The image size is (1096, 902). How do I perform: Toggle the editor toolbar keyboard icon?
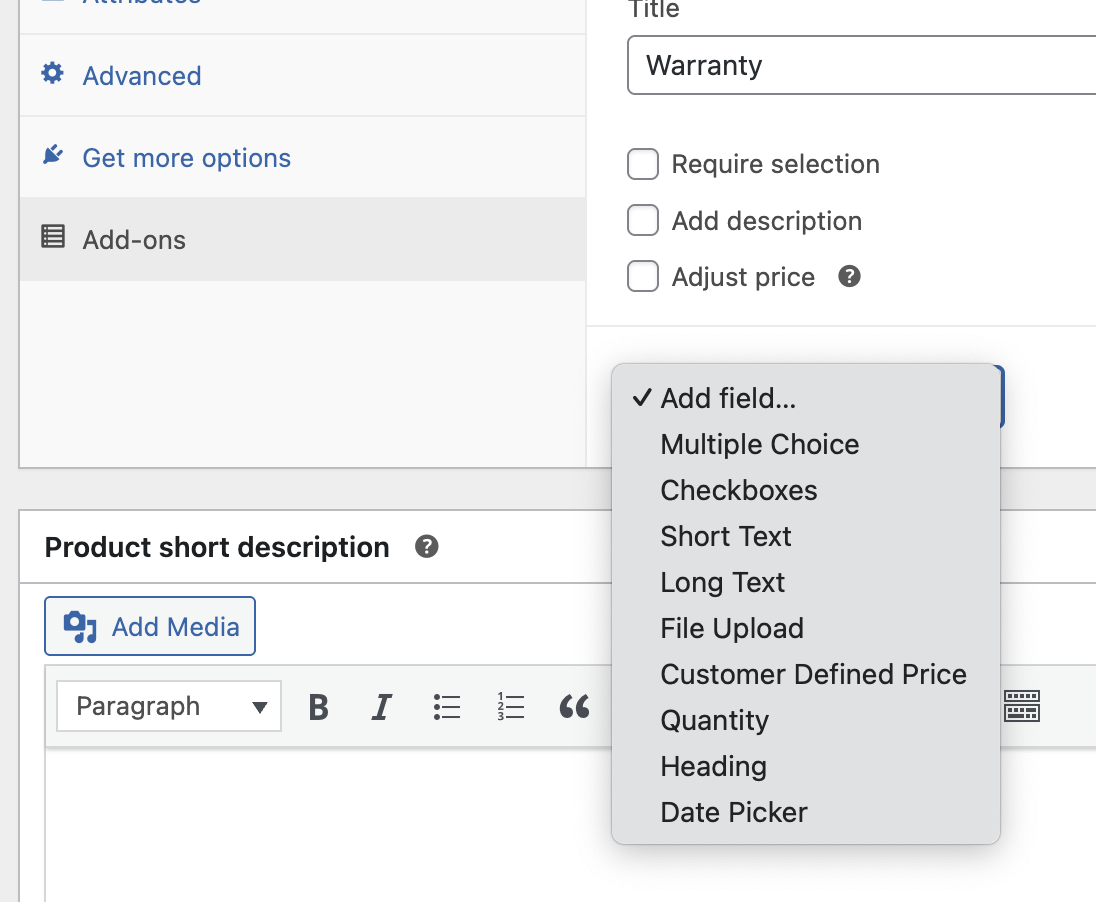(1022, 706)
